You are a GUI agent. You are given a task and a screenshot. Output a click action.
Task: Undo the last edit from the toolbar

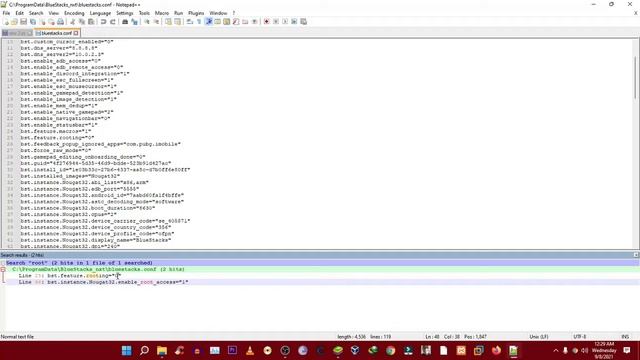pos(104,22)
